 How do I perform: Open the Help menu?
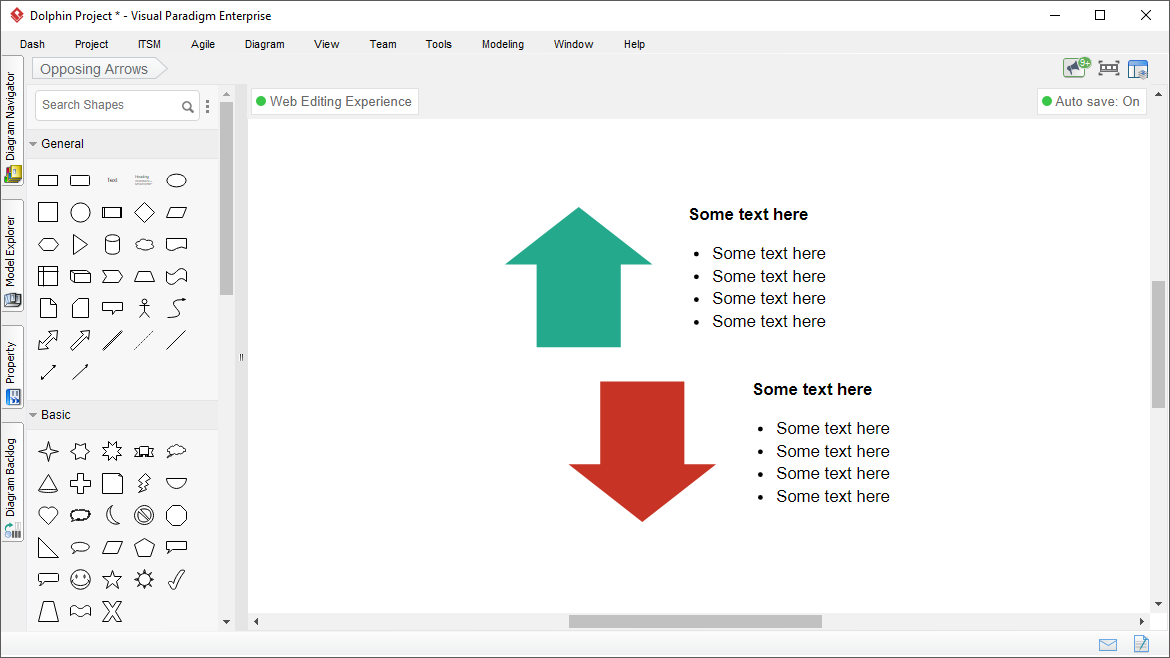(x=634, y=44)
